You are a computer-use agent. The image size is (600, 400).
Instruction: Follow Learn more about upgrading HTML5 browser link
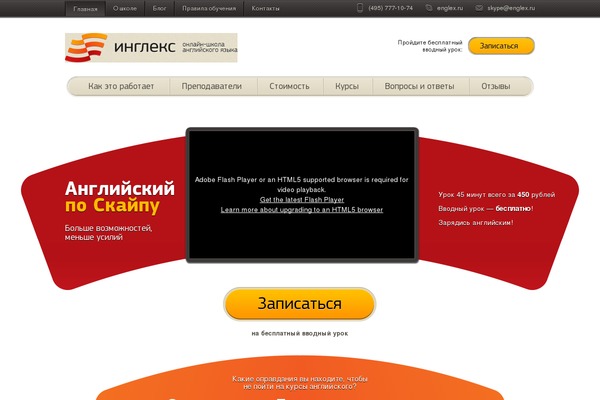coord(302,209)
